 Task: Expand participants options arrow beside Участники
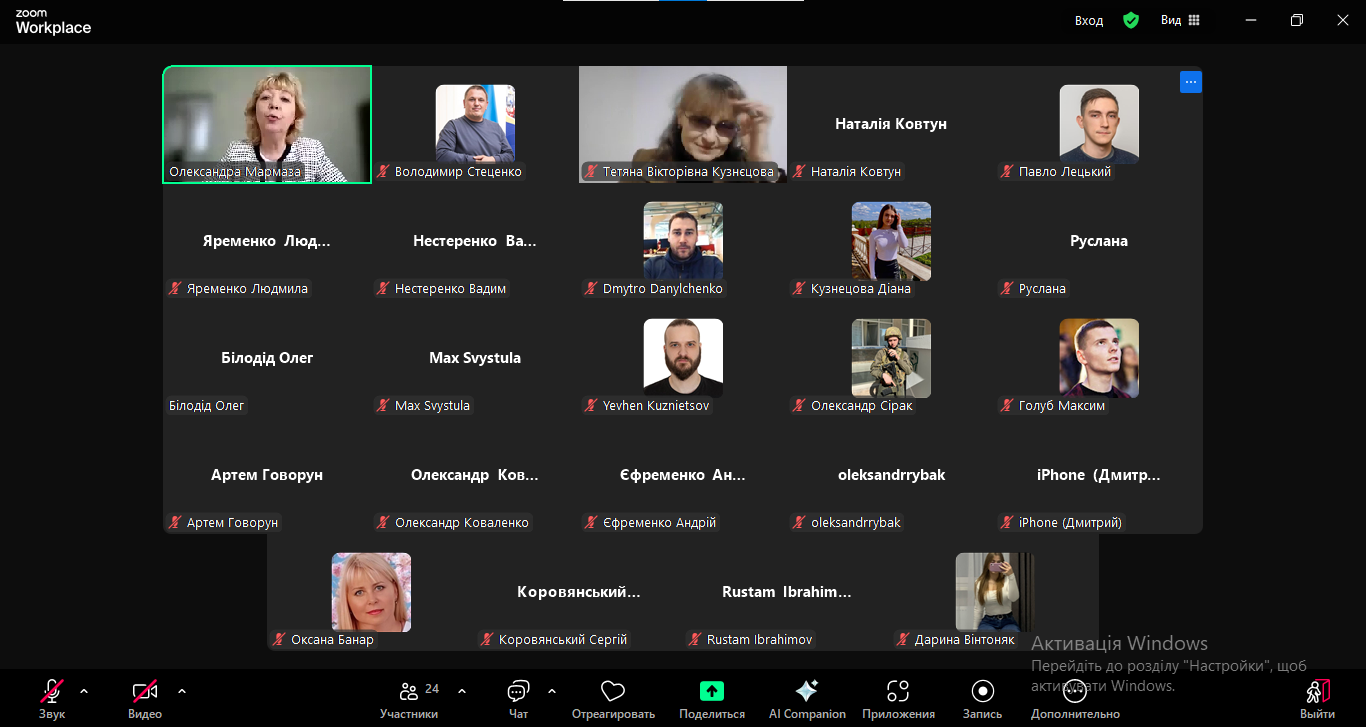pos(462,690)
